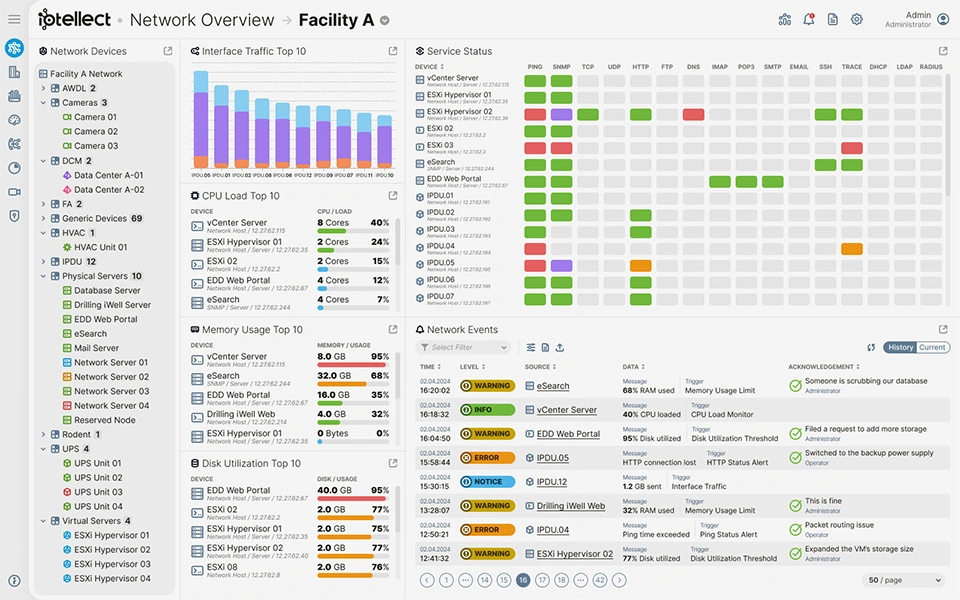Click red PING status cell for ESXi Hypervisor 02
Image resolution: width=960 pixels, height=600 pixels.
(x=534, y=114)
